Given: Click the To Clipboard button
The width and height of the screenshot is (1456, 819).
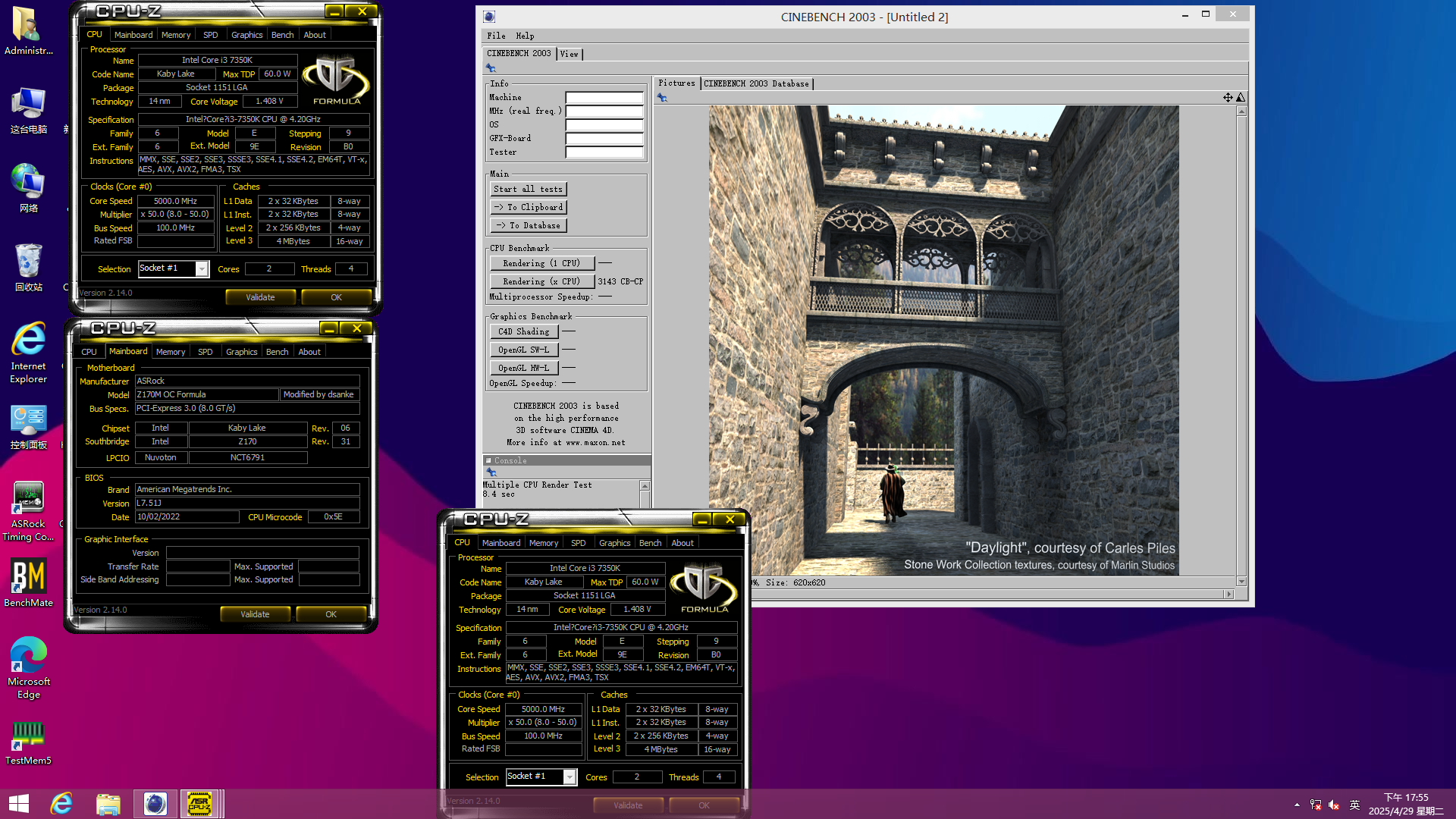Looking at the screenshot, I should pyautogui.click(x=528, y=207).
